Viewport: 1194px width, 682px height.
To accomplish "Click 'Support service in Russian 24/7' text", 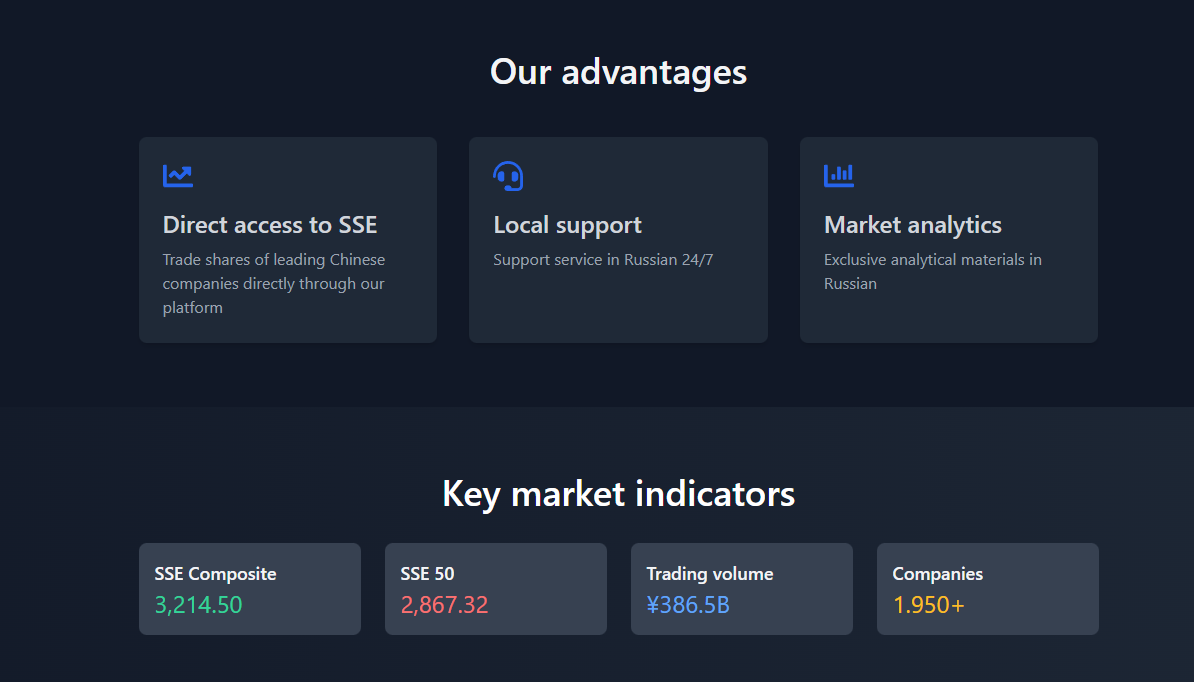I will (603, 260).
